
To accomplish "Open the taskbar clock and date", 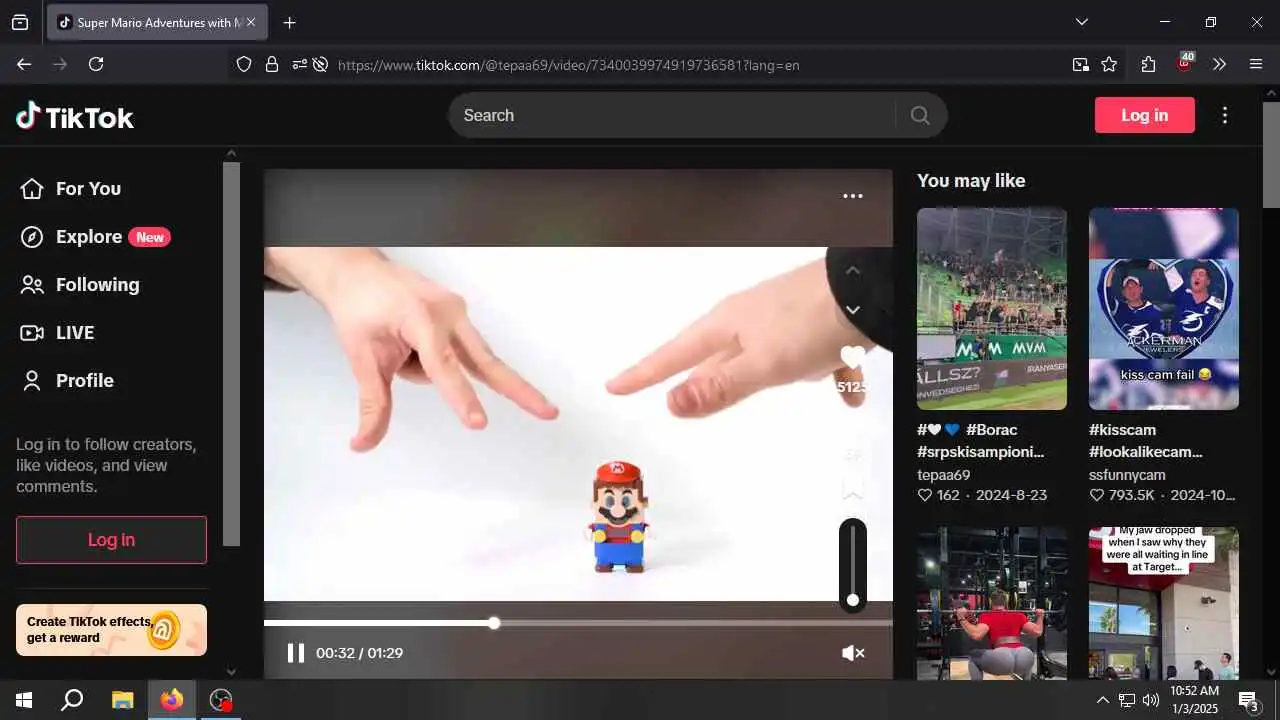I will pyautogui.click(x=1195, y=700).
